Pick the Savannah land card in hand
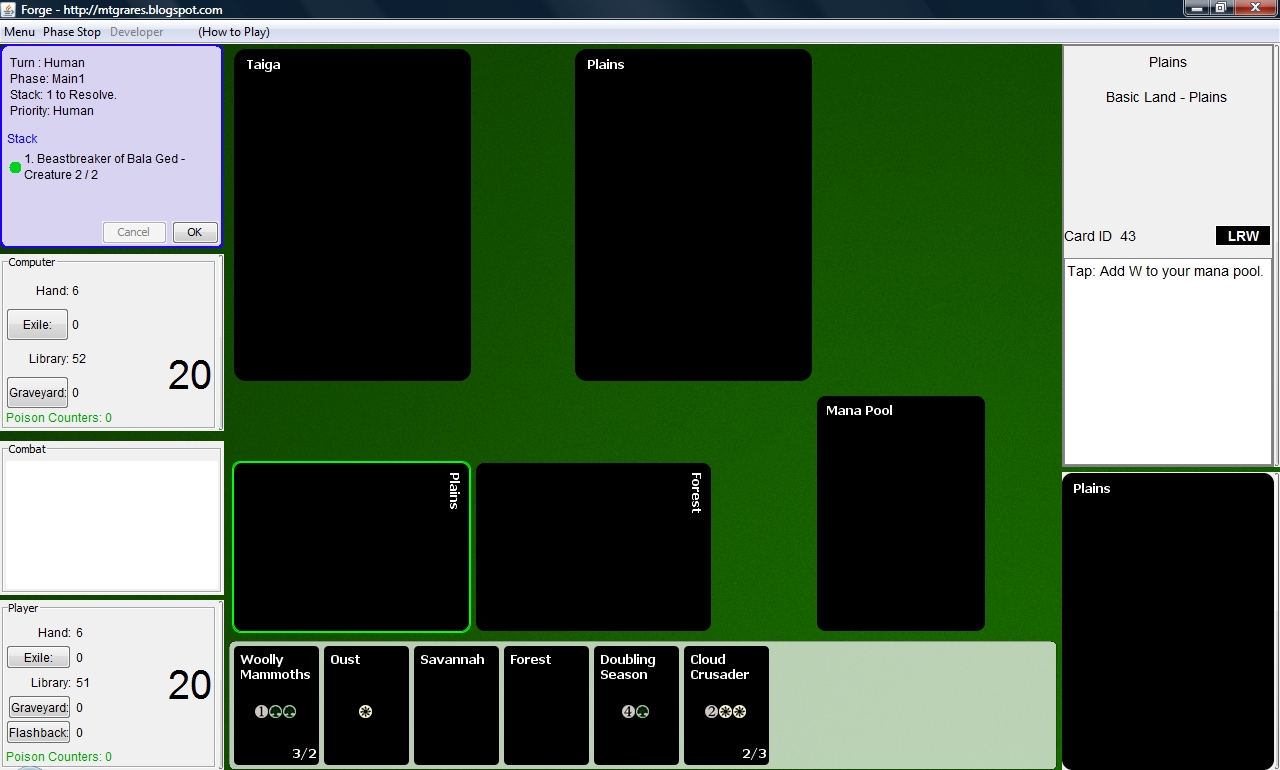Image resolution: width=1280 pixels, height=770 pixels. pos(456,705)
